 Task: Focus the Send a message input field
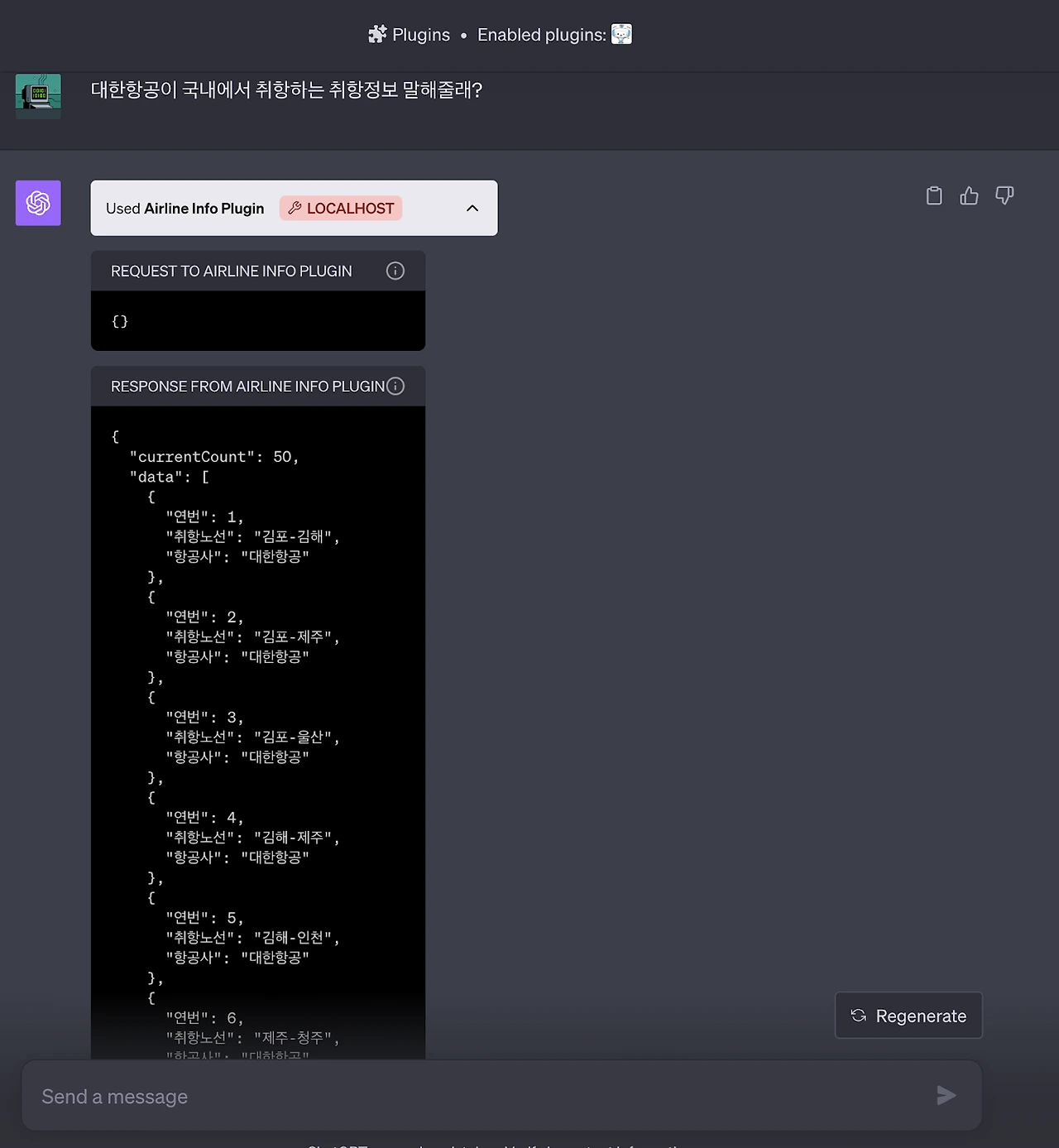pyautogui.click(x=501, y=1096)
